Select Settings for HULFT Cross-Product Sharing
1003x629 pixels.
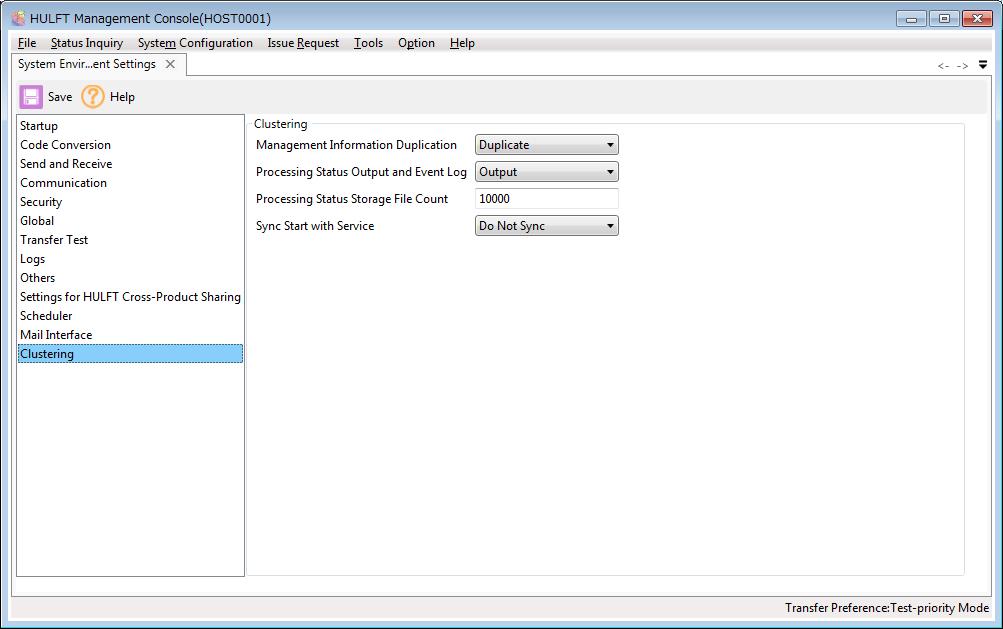pos(130,296)
